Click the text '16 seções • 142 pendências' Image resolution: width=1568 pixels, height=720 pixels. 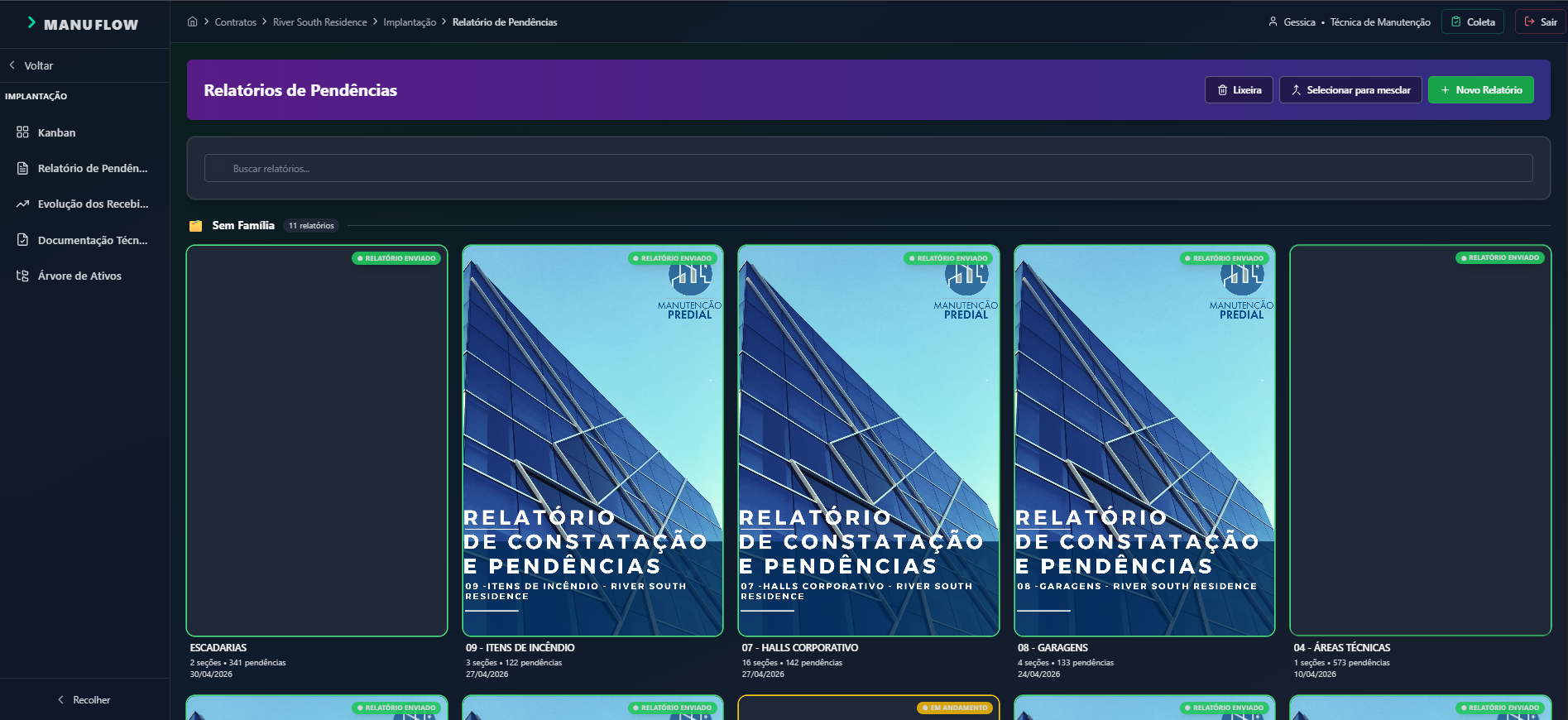(792, 662)
